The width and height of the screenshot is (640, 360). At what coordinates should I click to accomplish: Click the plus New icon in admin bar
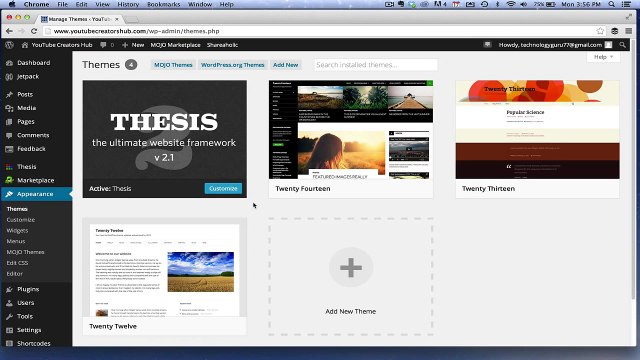pyautogui.click(x=125, y=45)
